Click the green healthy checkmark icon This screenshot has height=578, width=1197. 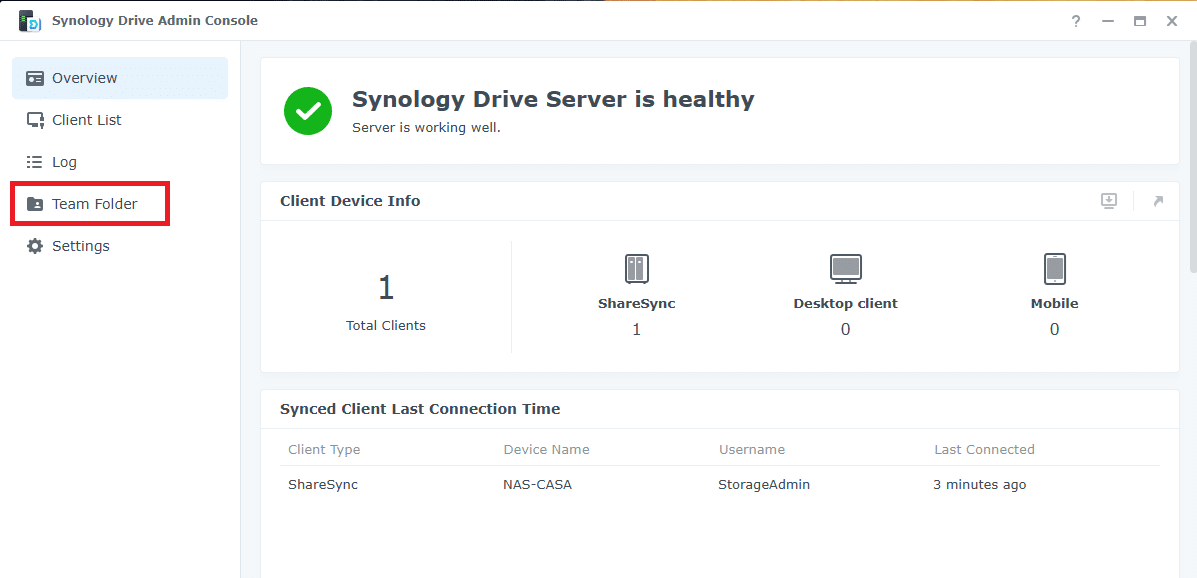tap(308, 111)
